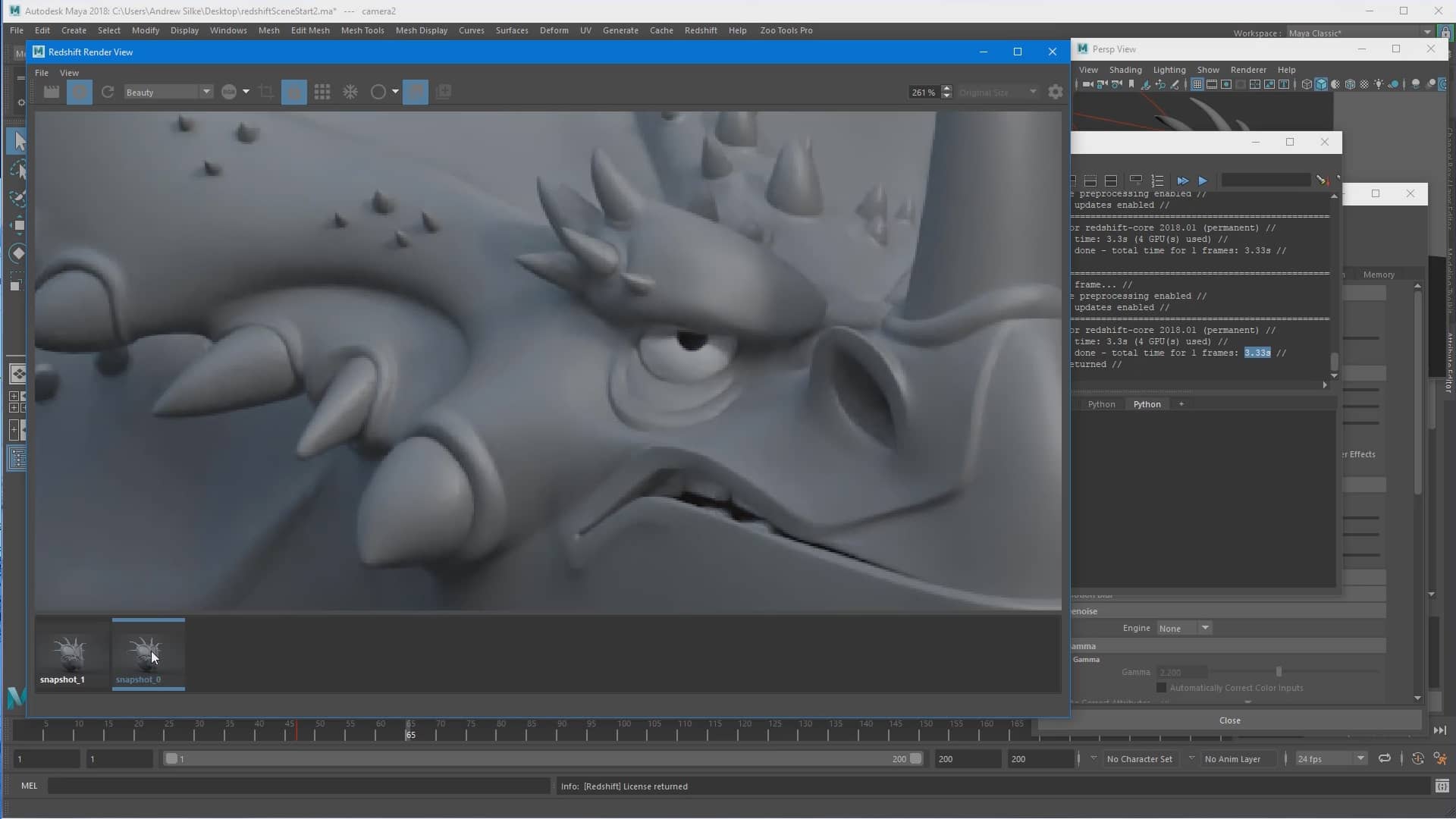1456x819 pixels.
Task: Enable Automatically Correct Color Inputs
Action: (1162, 688)
